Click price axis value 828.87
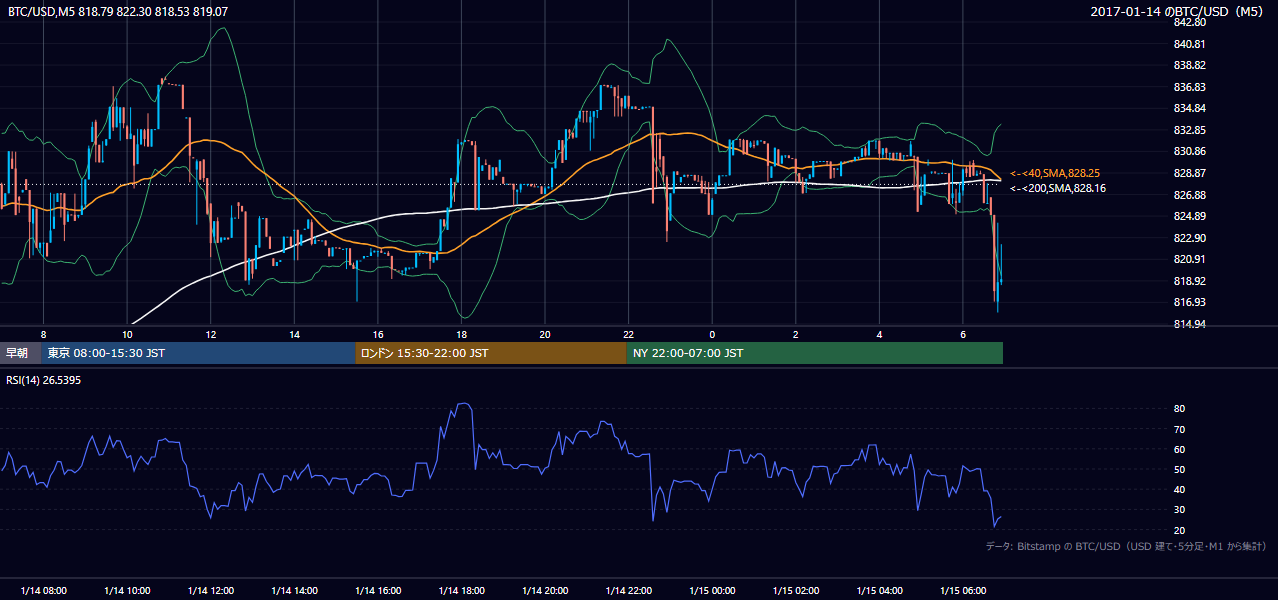The height and width of the screenshot is (600, 1278). [x=1189, y=173]
